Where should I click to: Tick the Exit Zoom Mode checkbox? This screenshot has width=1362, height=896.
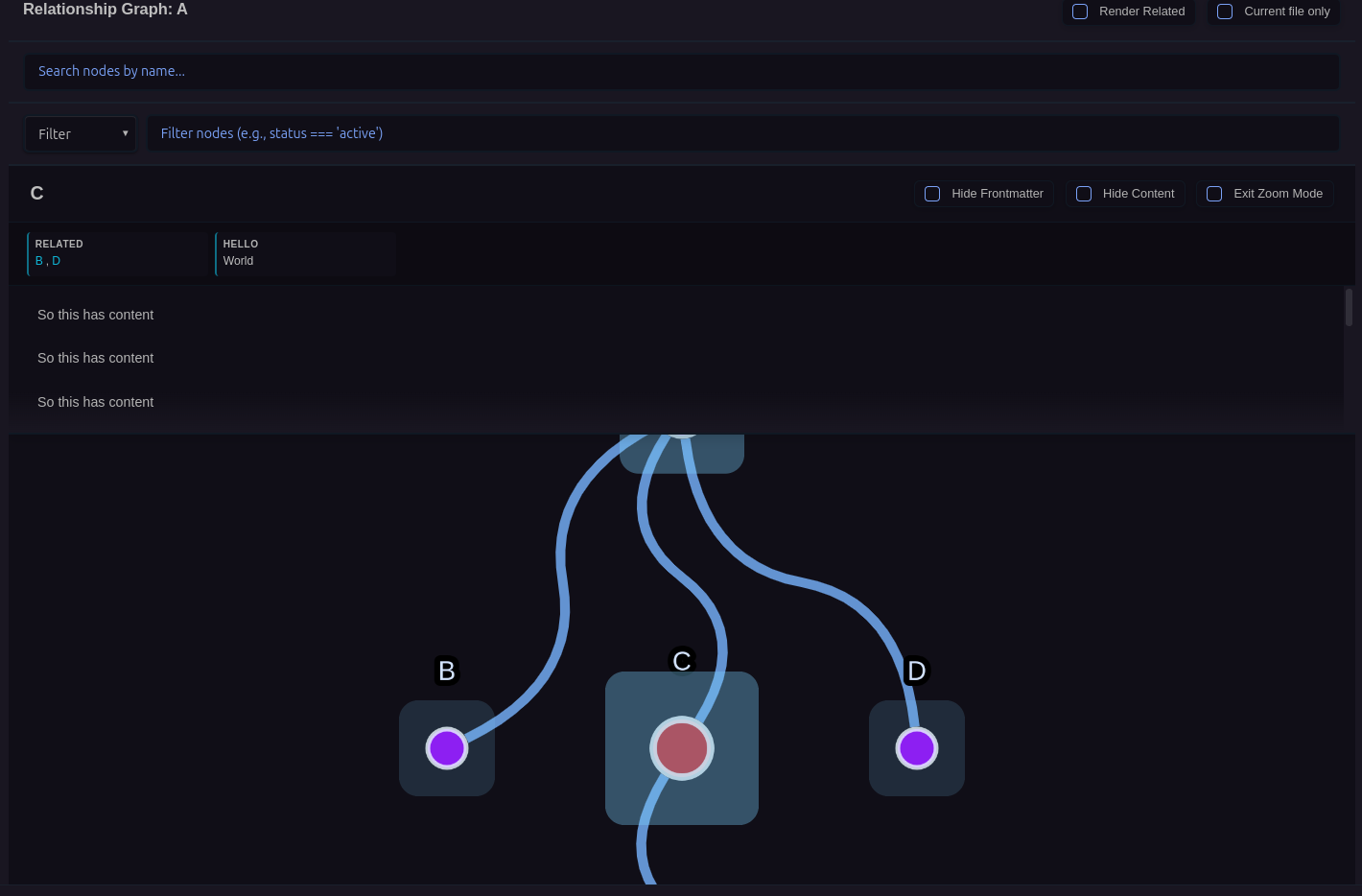[x=1214, y=194]
